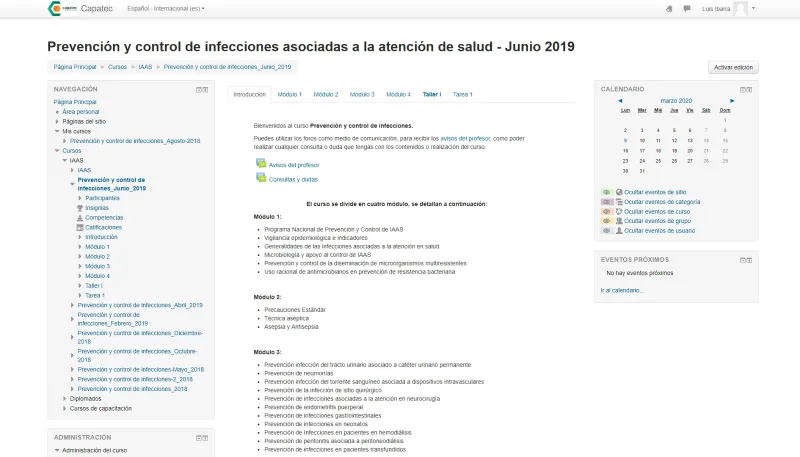Go to next month in calendar
800x457 pixels.
pos(732,101)
